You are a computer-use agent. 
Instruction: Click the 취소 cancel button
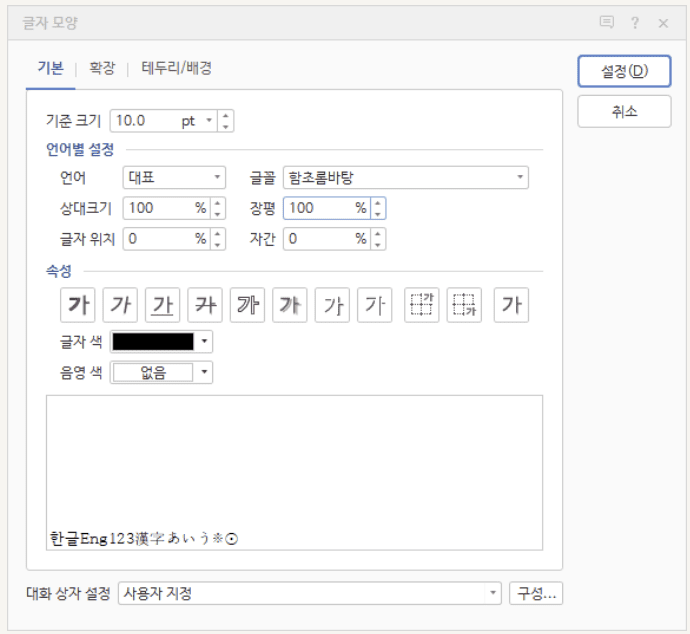pyautogui.click(x=624, y=111)
